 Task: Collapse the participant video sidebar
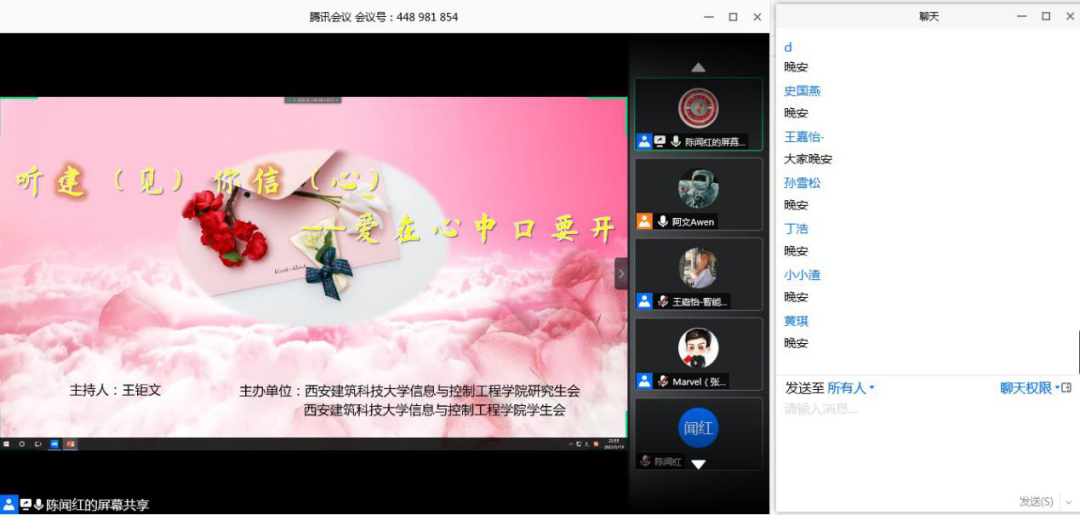(621, 273)
